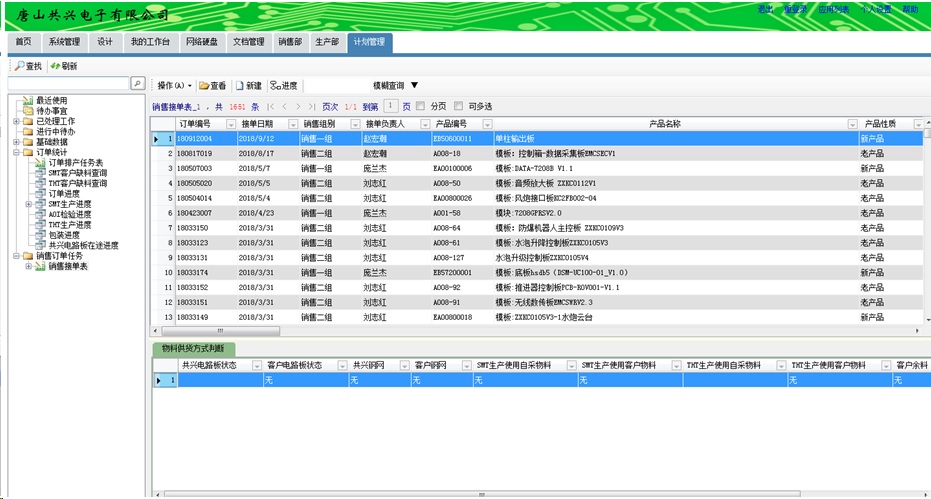
Task: Click the page number input field
Action: (x=391, y=106)
